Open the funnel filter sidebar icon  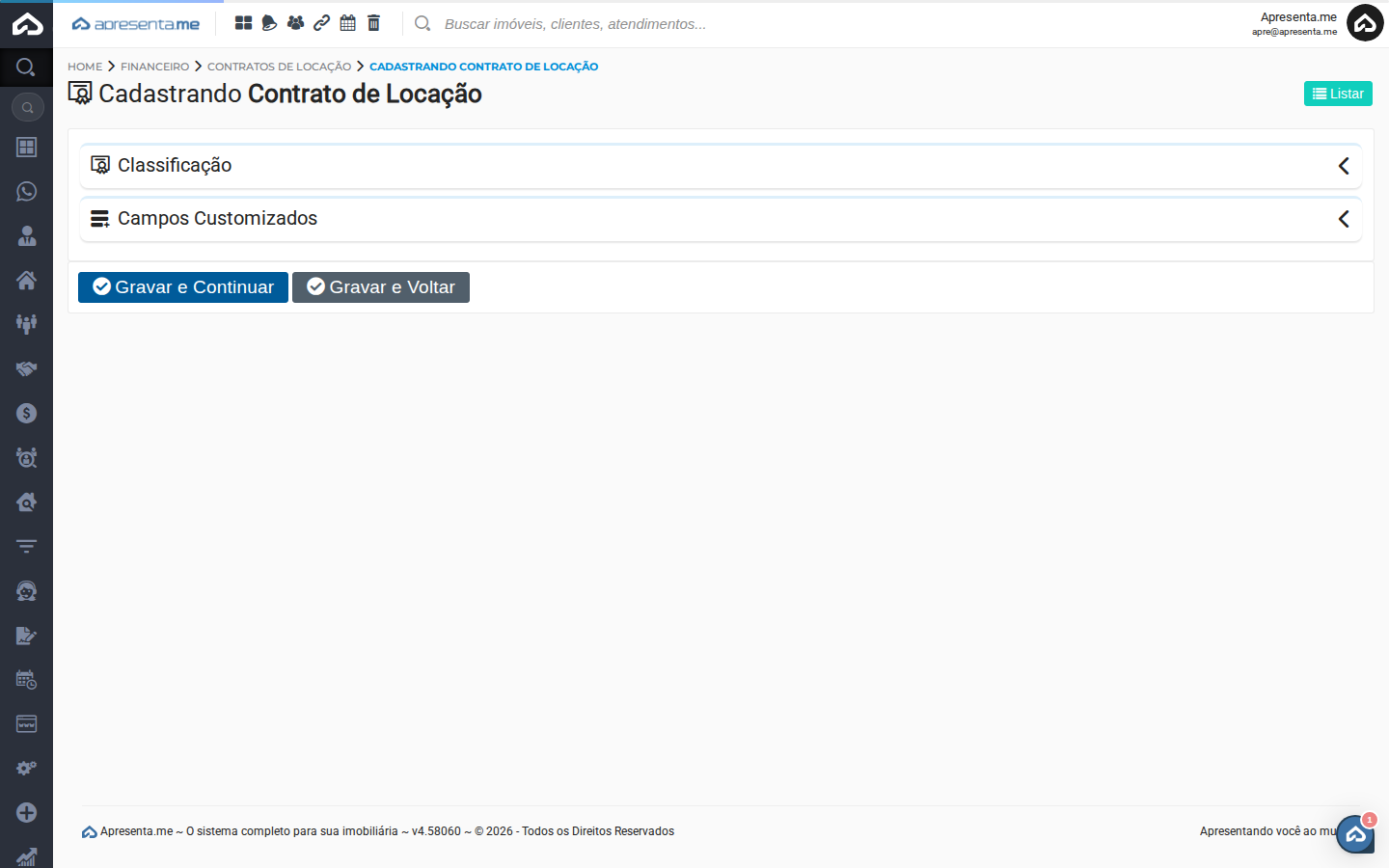[x=26, y=547]
